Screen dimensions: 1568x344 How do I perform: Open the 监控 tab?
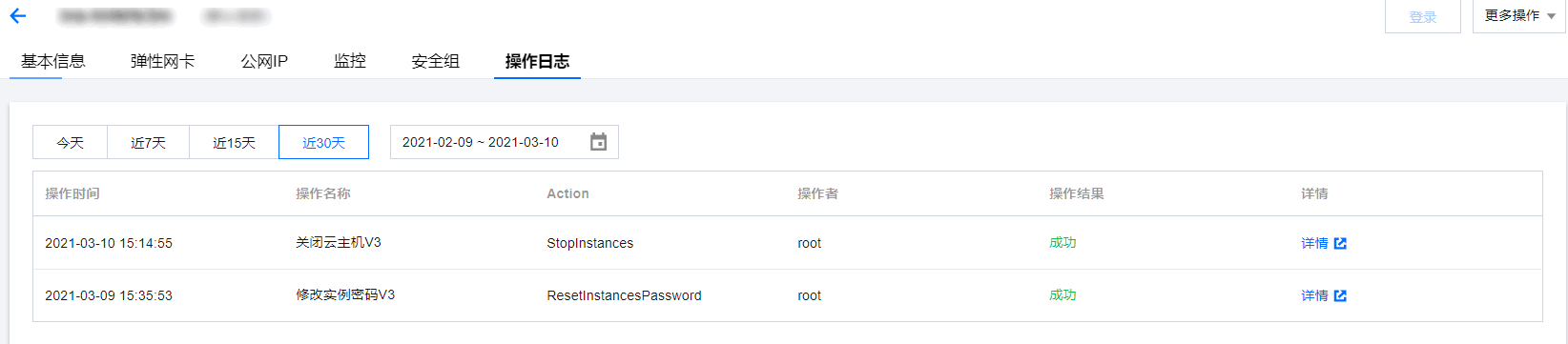[x=350, y=61]
